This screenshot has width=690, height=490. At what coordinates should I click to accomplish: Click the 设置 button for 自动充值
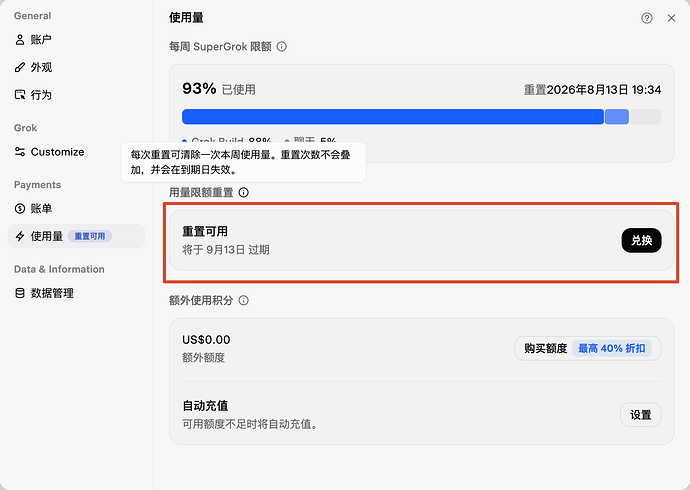tap(641, 415)
